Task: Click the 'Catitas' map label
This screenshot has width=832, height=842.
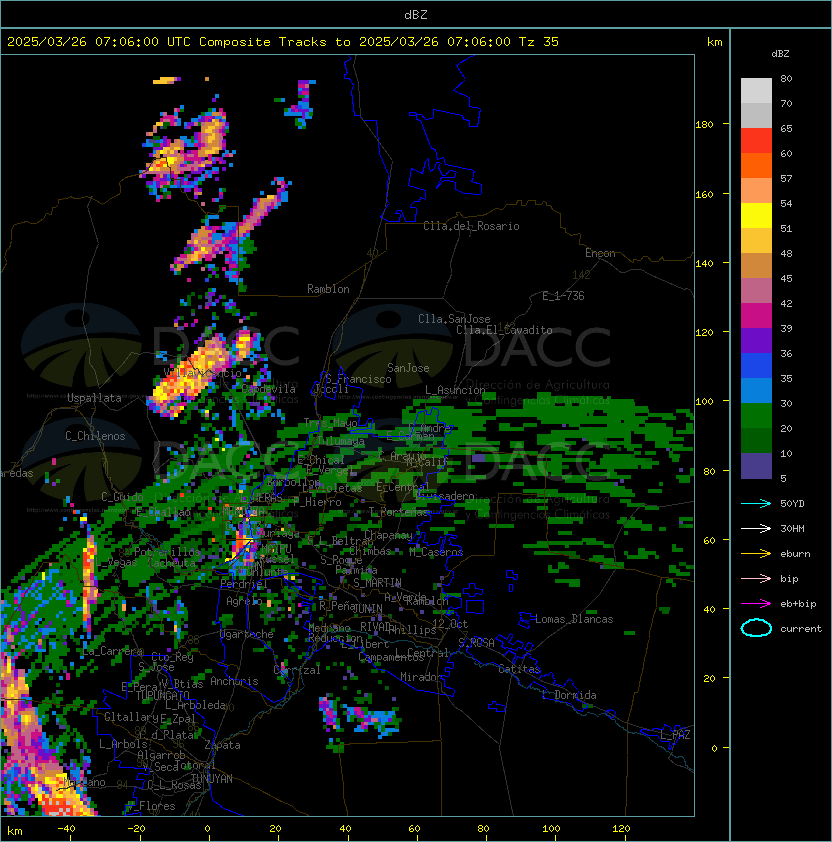Action: (x=519, y=669)
